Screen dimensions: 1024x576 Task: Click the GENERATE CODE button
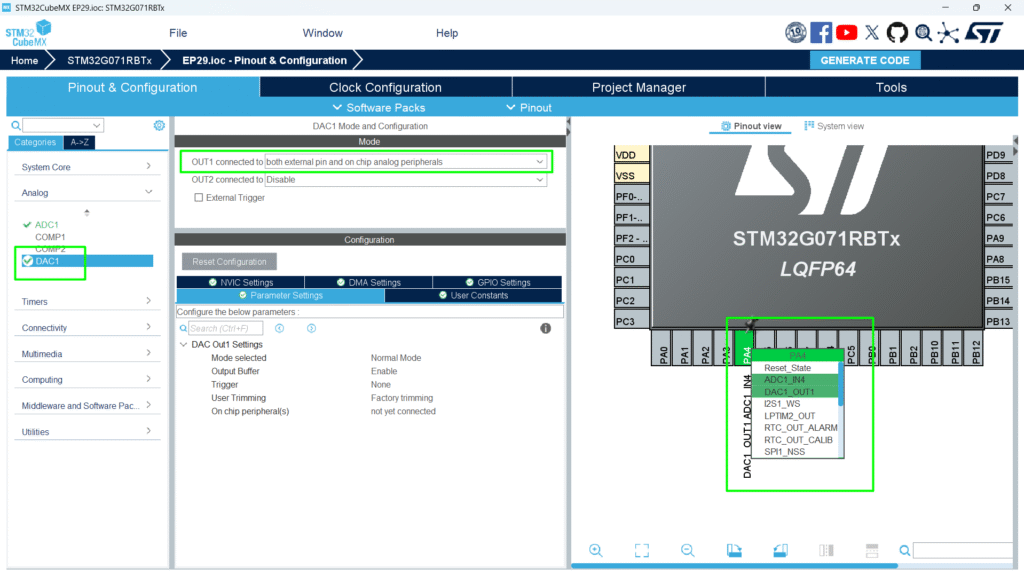tap(864, 60)
